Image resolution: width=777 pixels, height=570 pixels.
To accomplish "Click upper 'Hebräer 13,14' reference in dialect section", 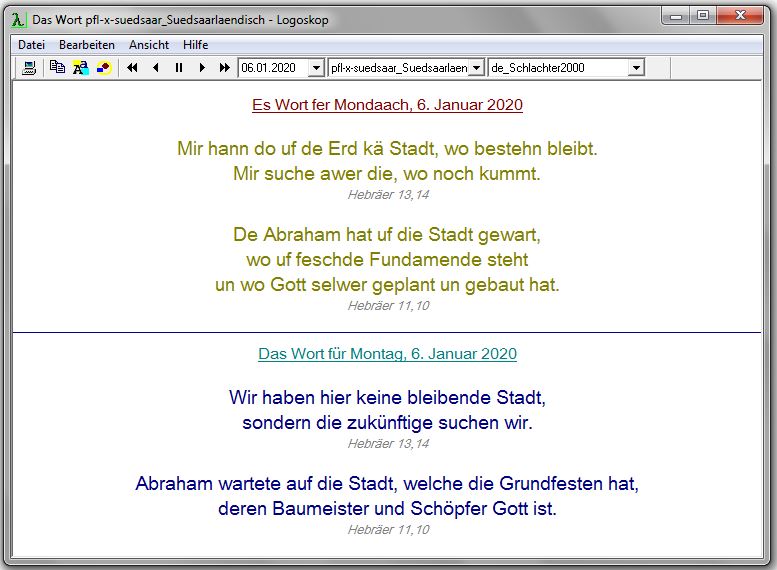I will pos(388,195).
